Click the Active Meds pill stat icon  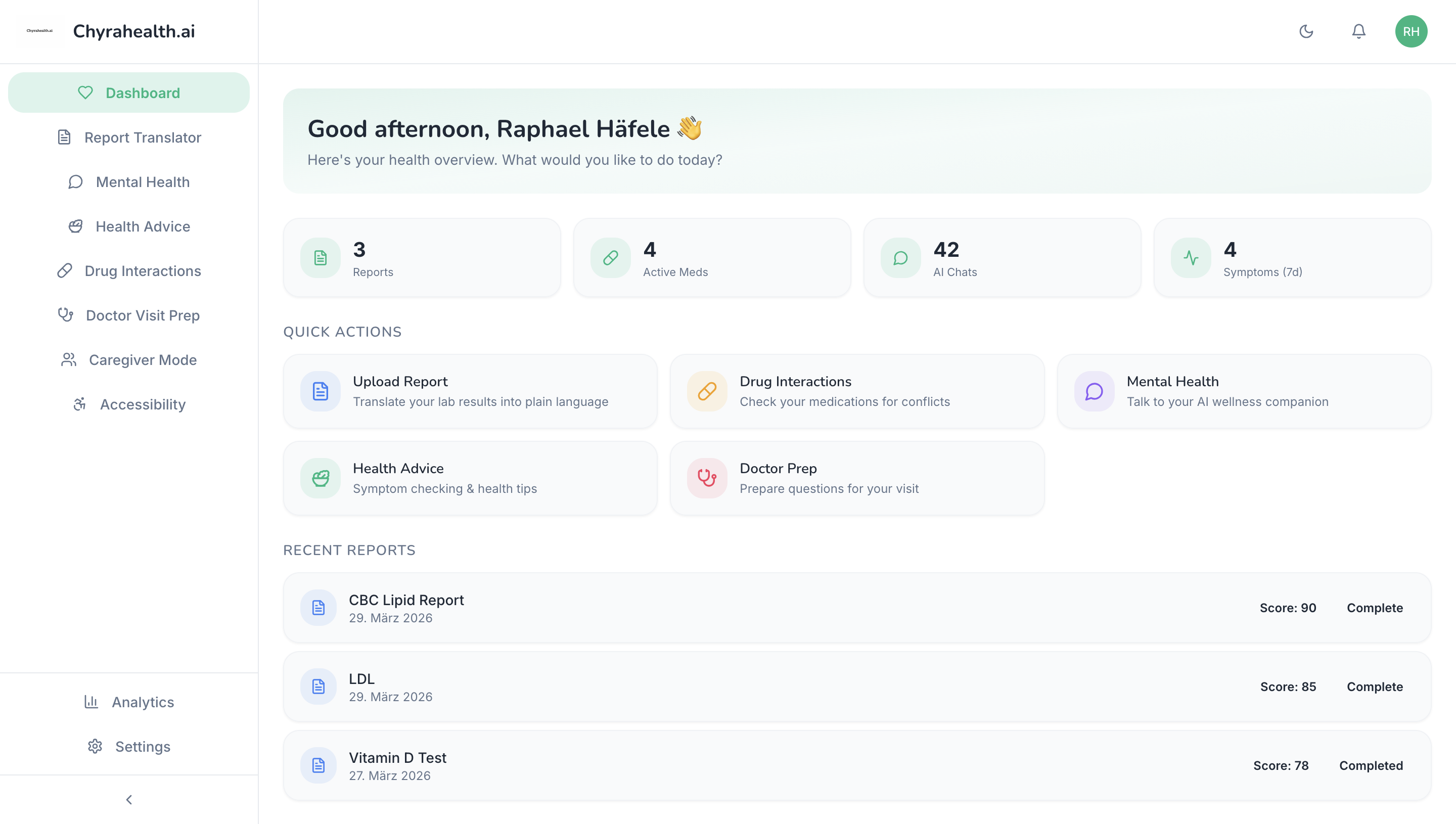pos(611,258)
